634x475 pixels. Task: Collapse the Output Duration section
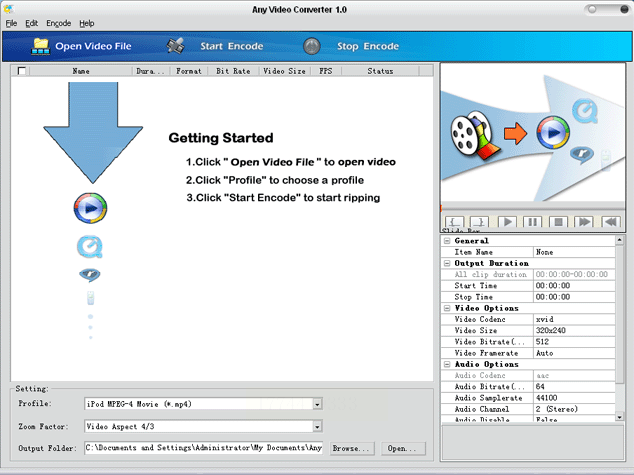click(x=446, y=263)
